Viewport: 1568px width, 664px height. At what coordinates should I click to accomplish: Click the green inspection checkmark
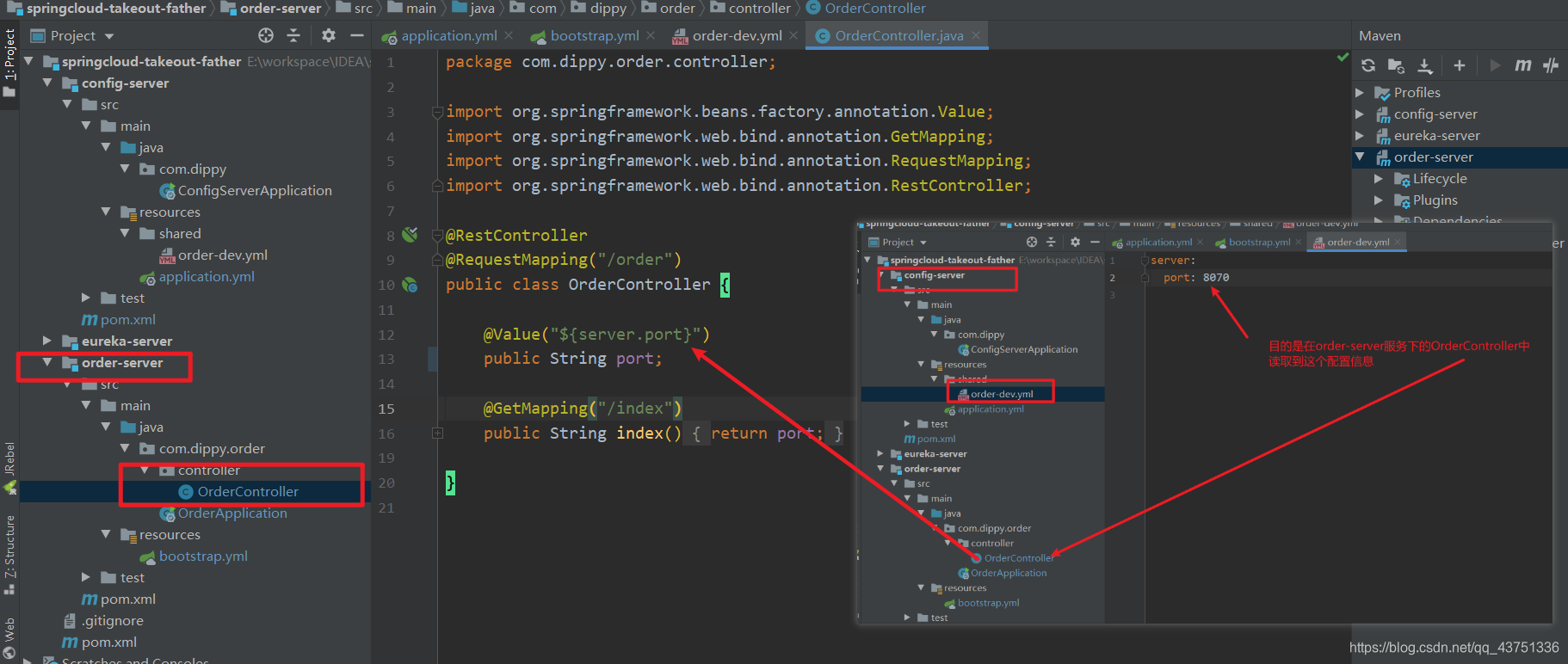[1343, 58]
